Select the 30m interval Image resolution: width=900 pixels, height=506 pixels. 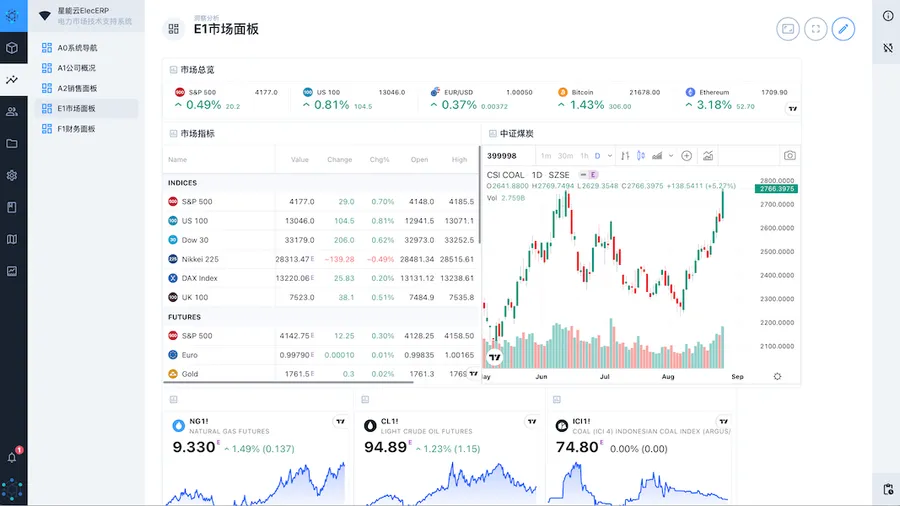[565, 156]
